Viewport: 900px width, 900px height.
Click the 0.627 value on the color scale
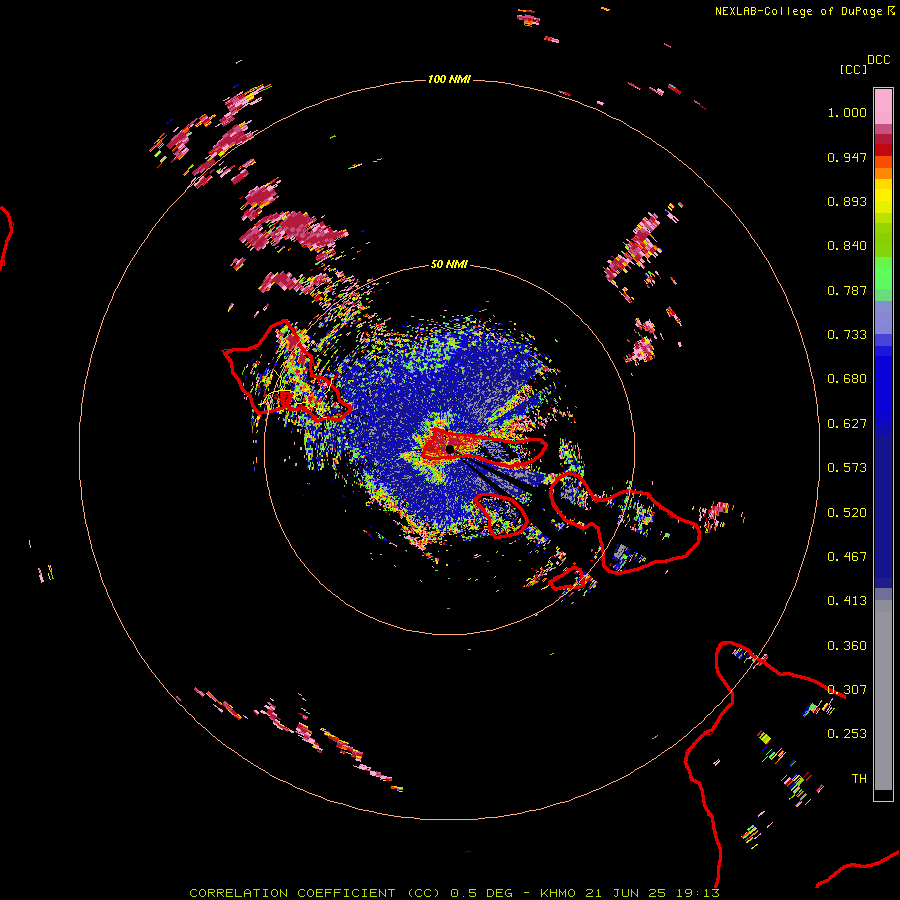[847, 424]
